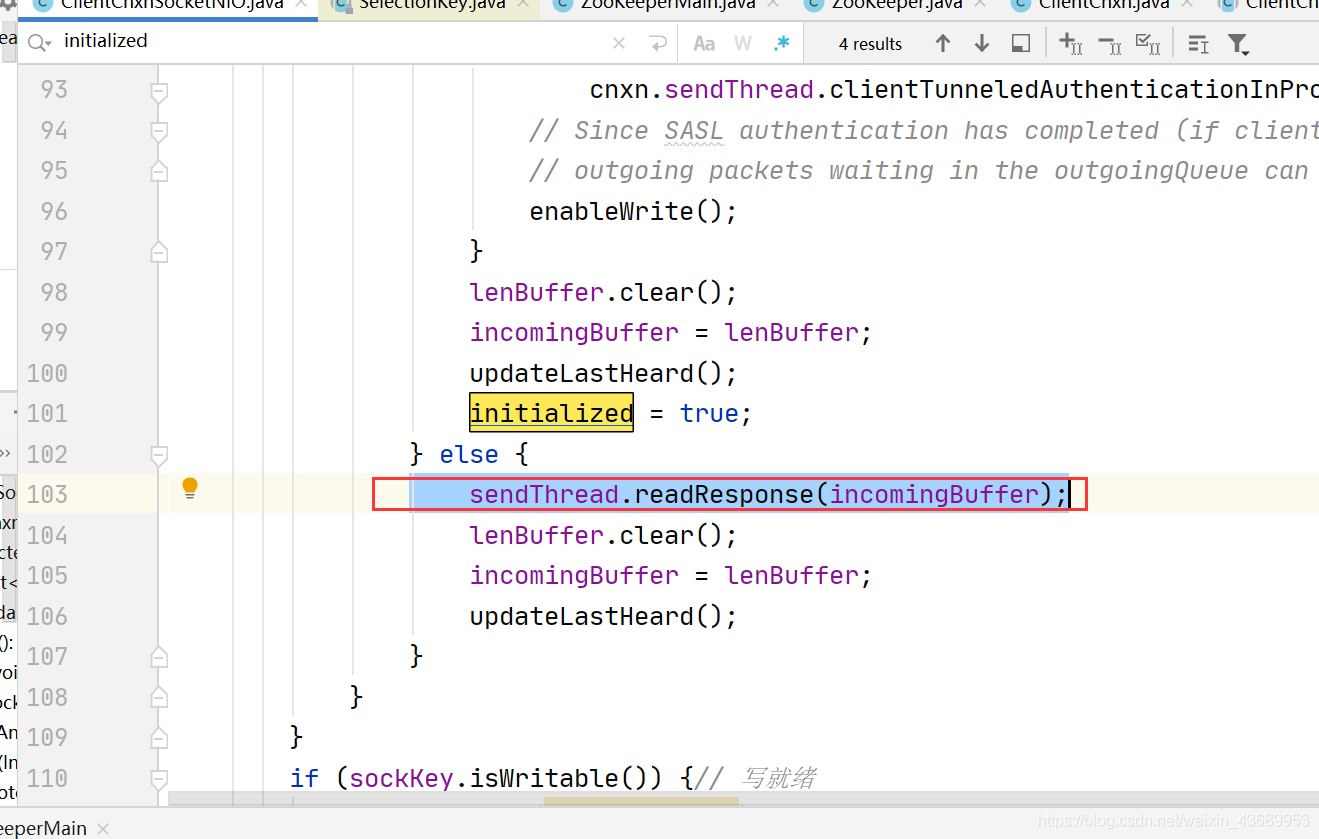Unselect occurrence icon in search bar
This screenshot has height=839, width=1319.
tap(1110, 43)
